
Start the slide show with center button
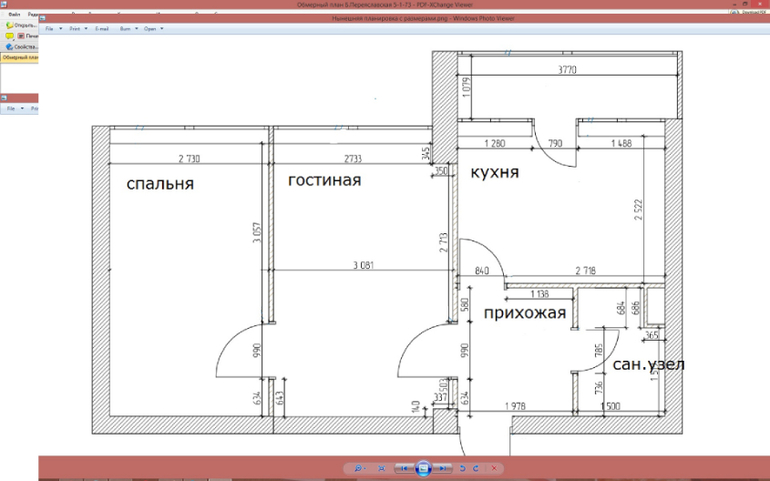[423, 468]
